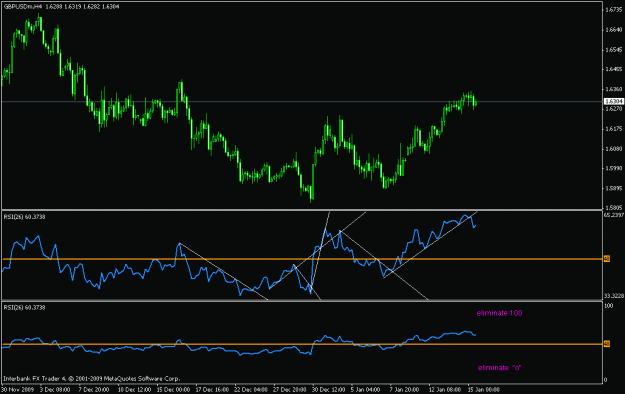This screenshot has height=394, width=625.
Task: Click the 65.2397 RSI scale value
Action: coord(614,215)
